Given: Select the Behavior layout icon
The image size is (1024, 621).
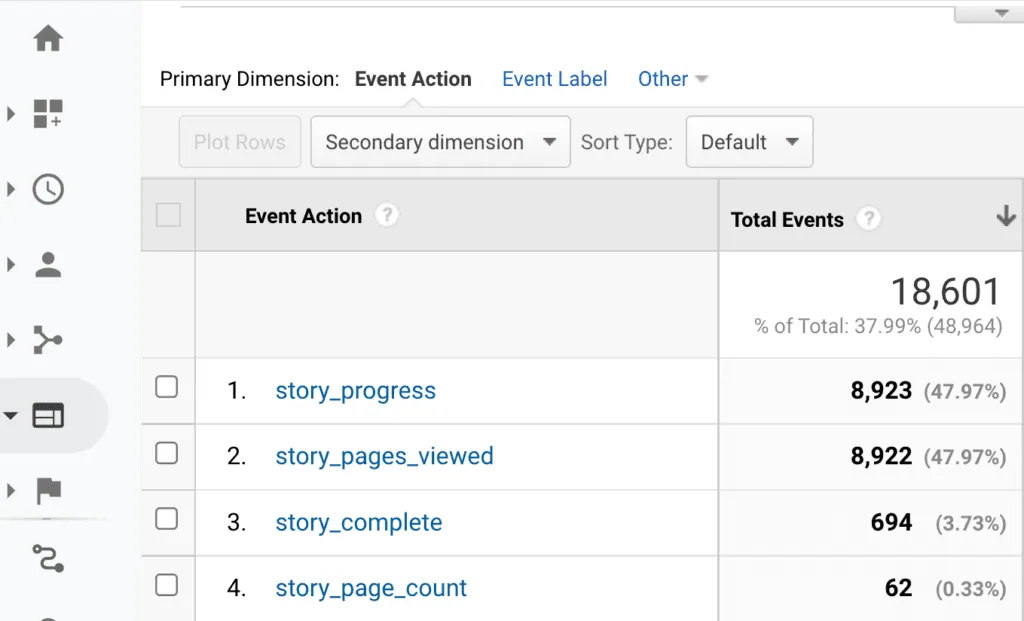Looking at the screenshot, I should (48, 415).
